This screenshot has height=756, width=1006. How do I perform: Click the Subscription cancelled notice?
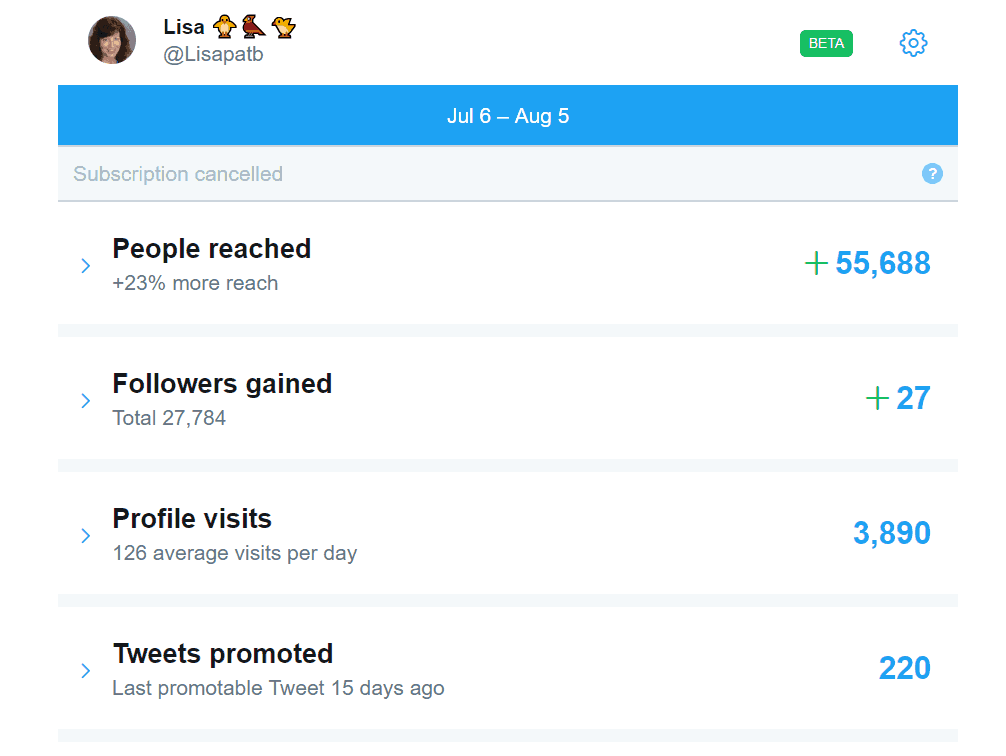click(177, 174)
